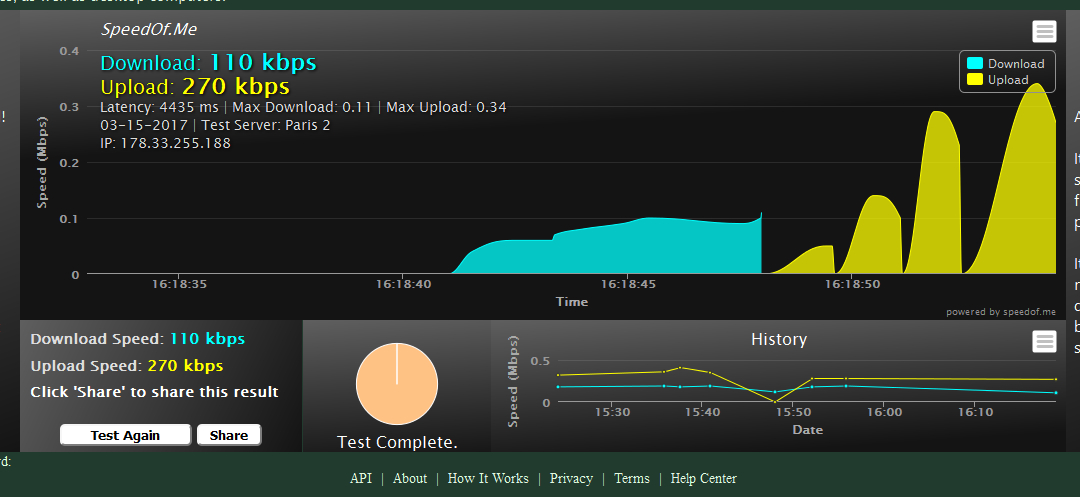Open the speed chart hamburger menu

click(1044, 32)
